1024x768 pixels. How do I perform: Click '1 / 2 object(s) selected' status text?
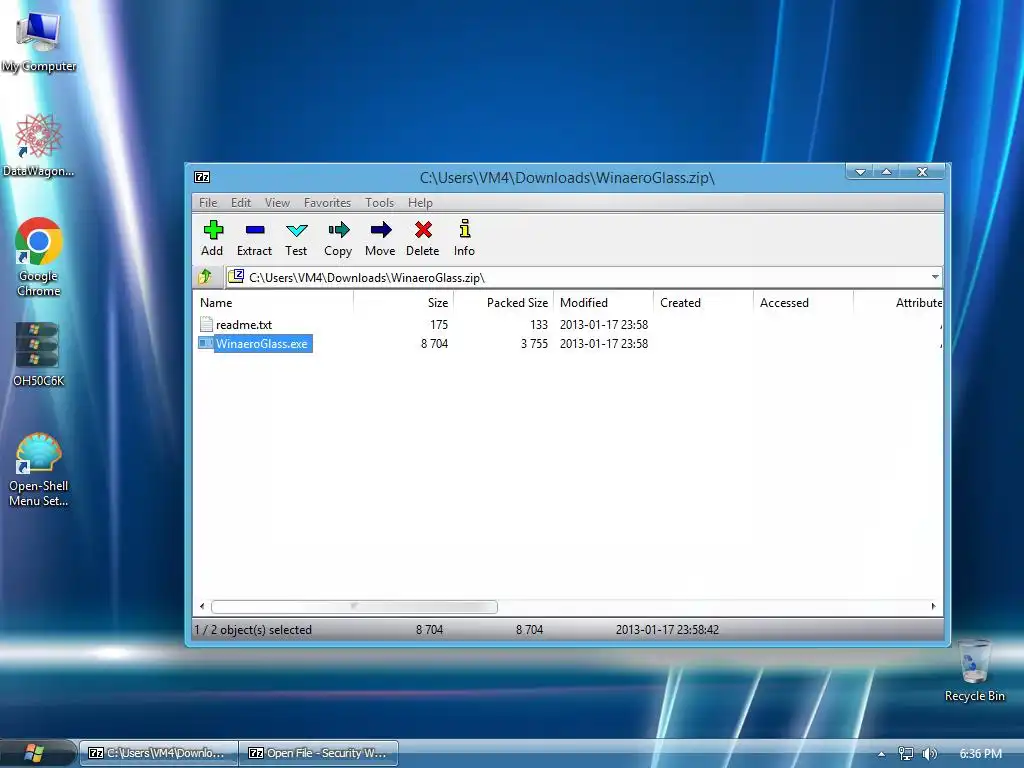click(x=253, y=630)
